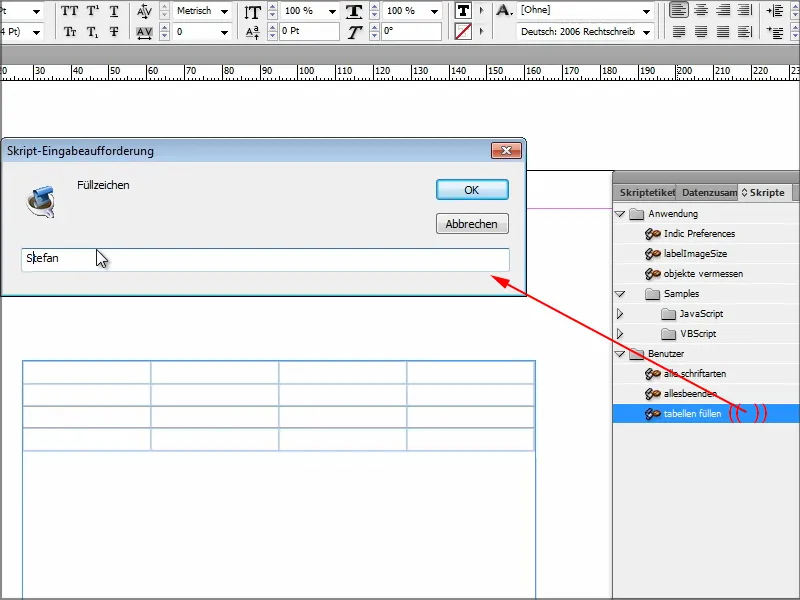Select the JavaScript folder row
Screen dimensions: 800x600
coord(706,314)
